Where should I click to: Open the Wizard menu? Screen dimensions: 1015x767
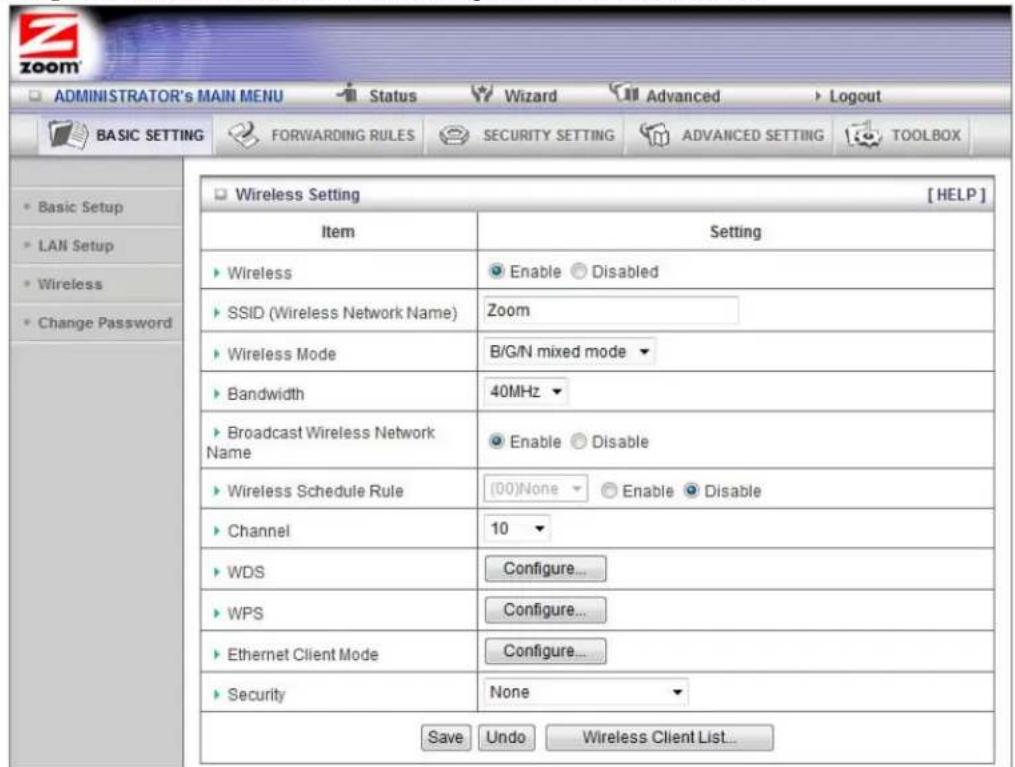coord(530,96)
